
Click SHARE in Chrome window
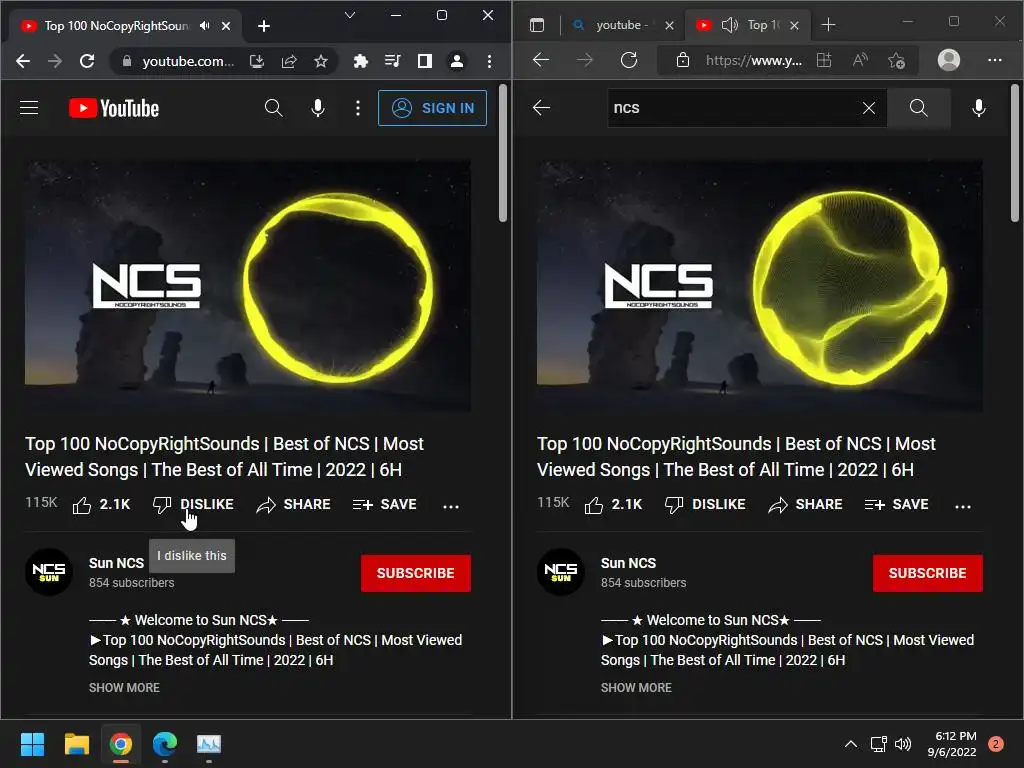point(293,505)
